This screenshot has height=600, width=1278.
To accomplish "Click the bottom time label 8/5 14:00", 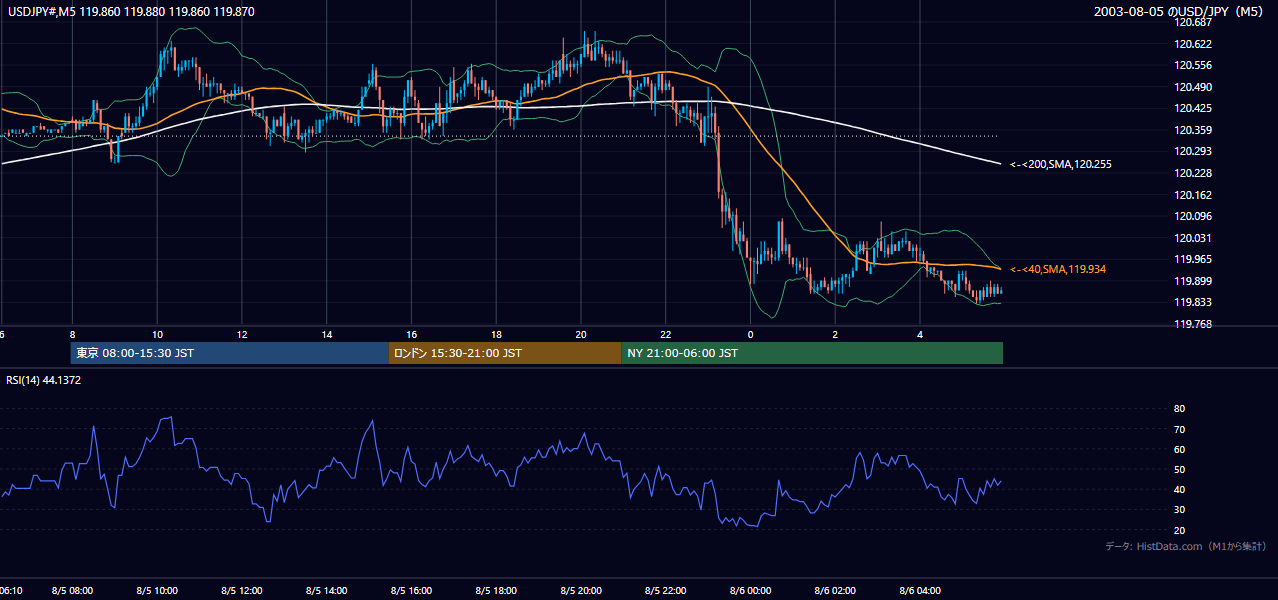I will coord(327,591).
